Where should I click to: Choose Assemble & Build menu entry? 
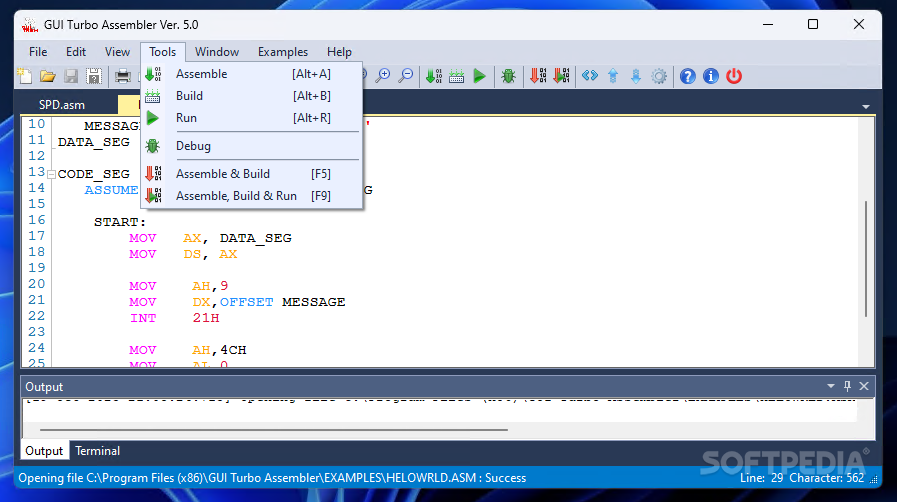252,174
